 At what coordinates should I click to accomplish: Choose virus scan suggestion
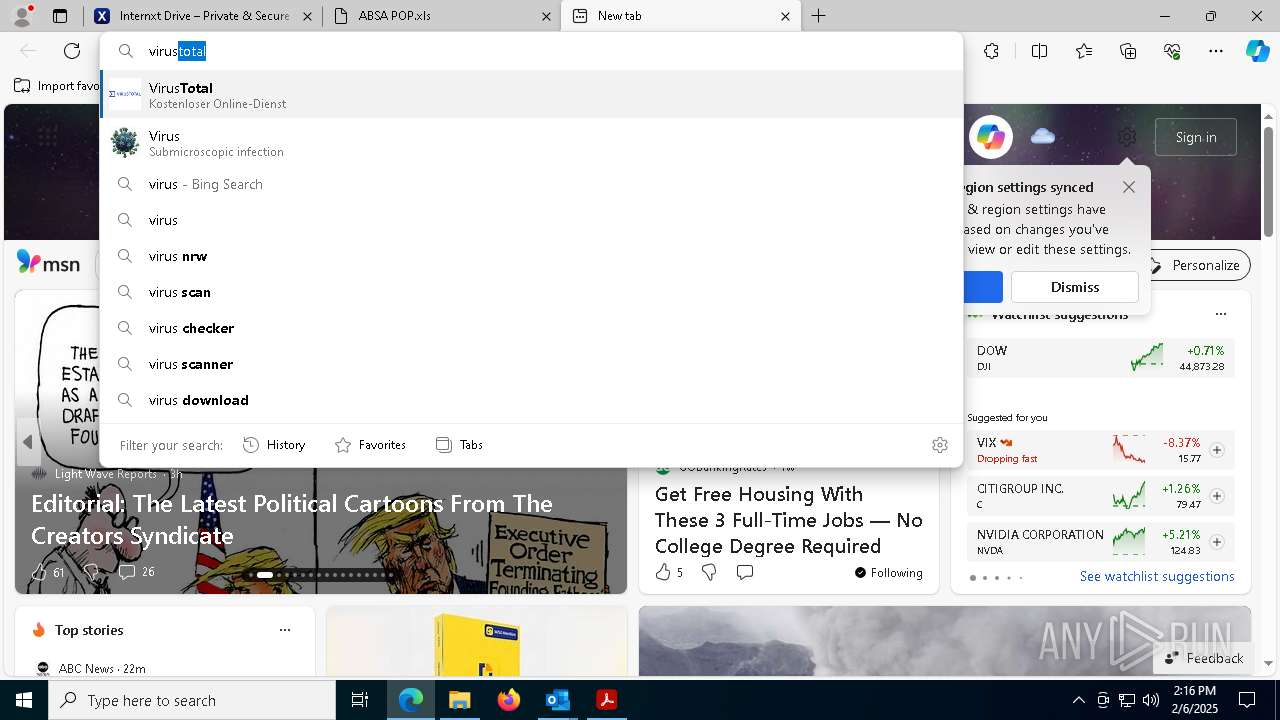point(531,292)
